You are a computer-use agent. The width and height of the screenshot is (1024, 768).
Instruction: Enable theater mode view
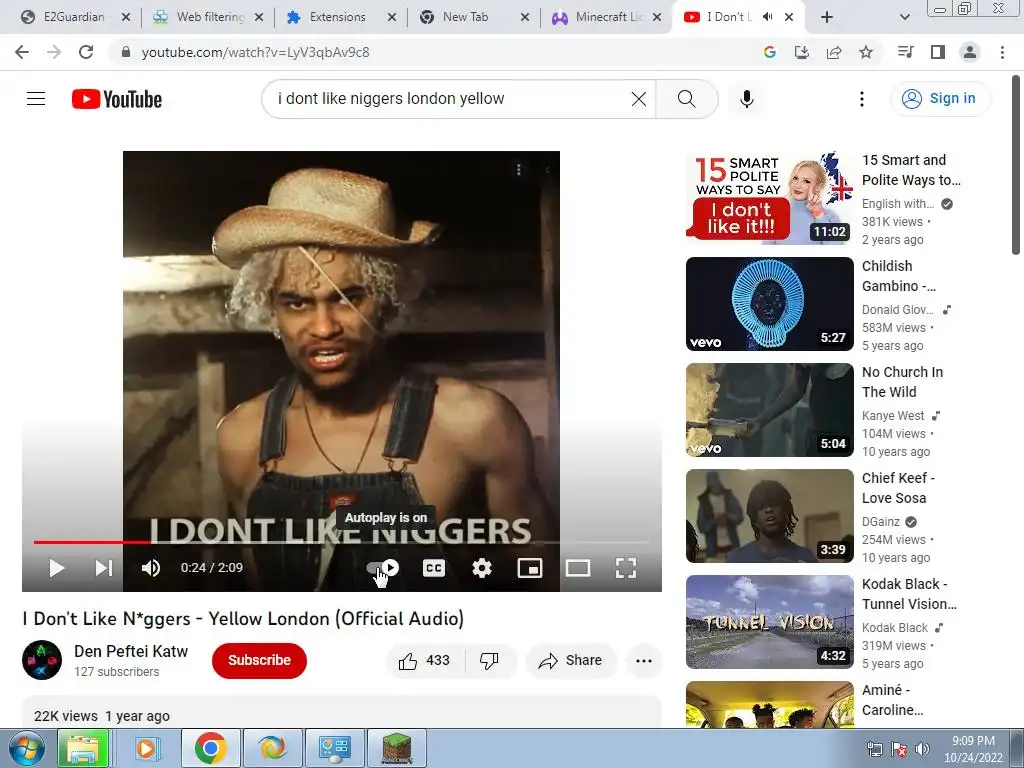click(x=578, y=568)
